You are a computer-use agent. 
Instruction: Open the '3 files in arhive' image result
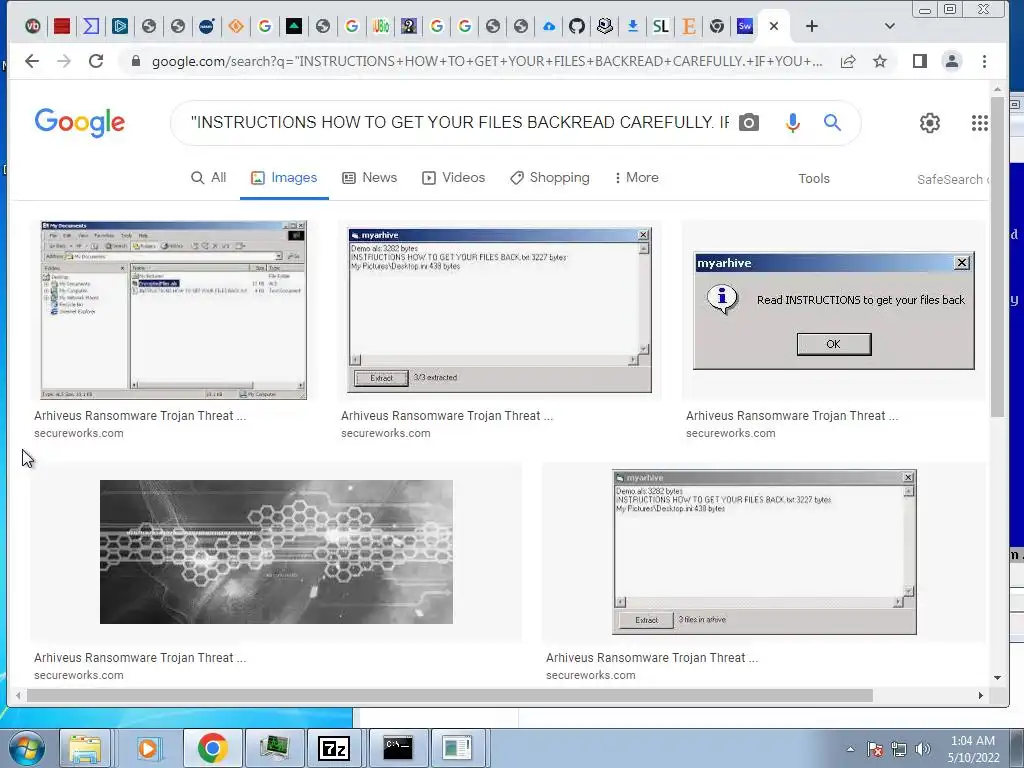pyautogui.click(x=764, y=552)
